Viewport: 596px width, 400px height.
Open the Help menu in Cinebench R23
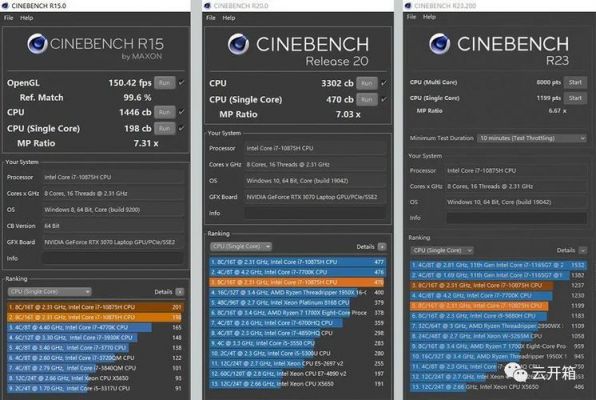tap(429, 17)
